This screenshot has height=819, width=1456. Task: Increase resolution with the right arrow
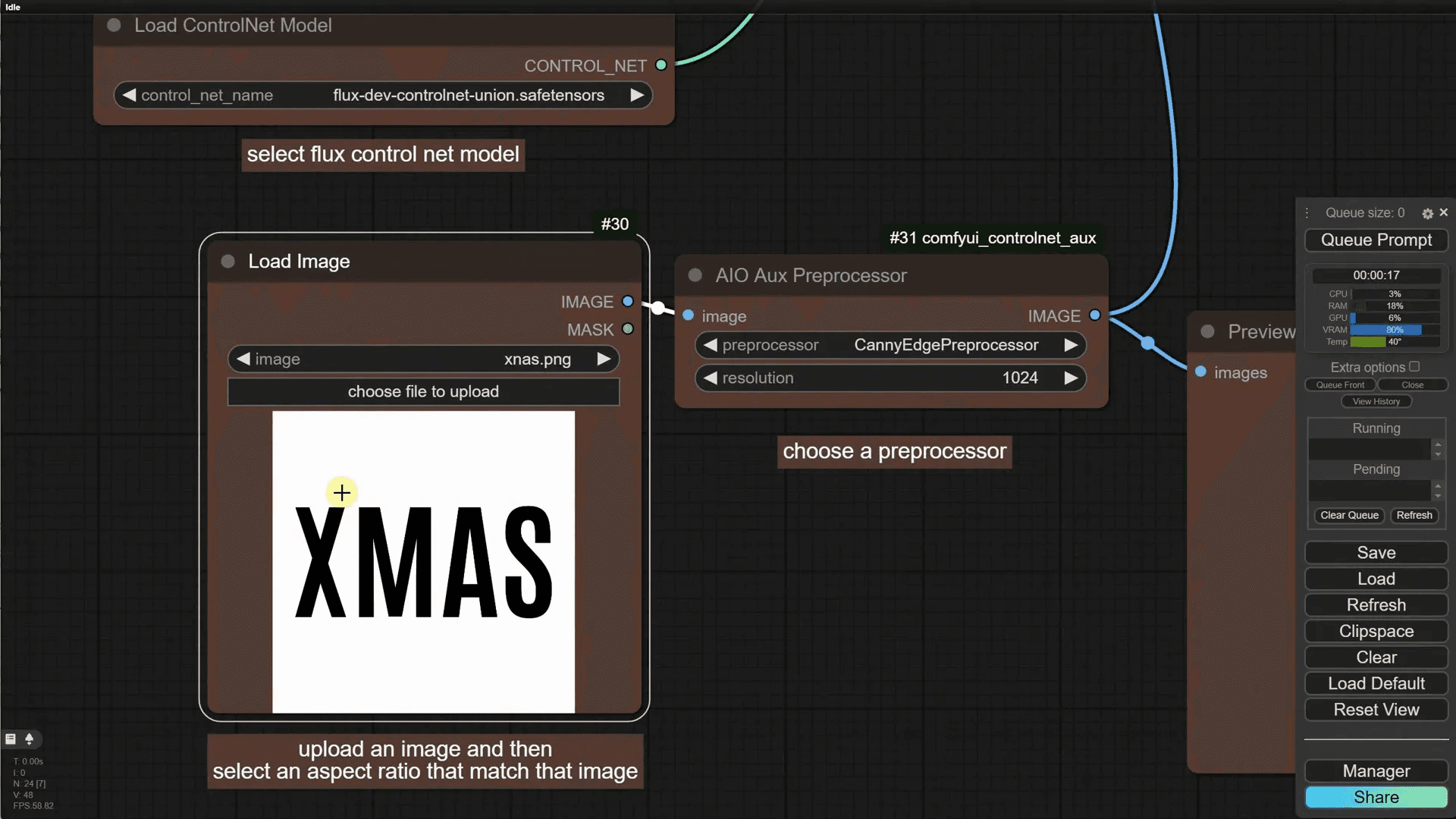(1071, 378)
